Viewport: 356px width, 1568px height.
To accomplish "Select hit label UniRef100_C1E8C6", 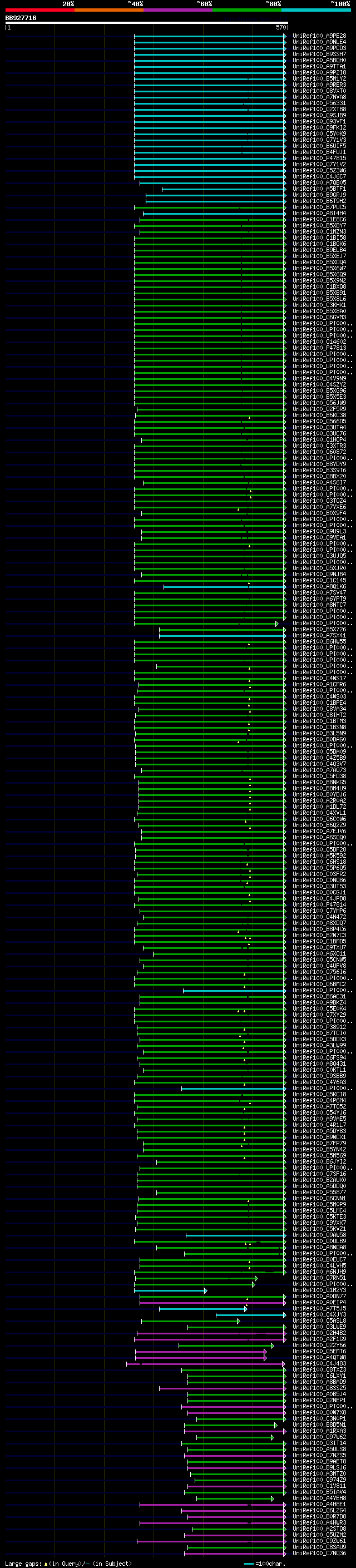I will (319, 220).
